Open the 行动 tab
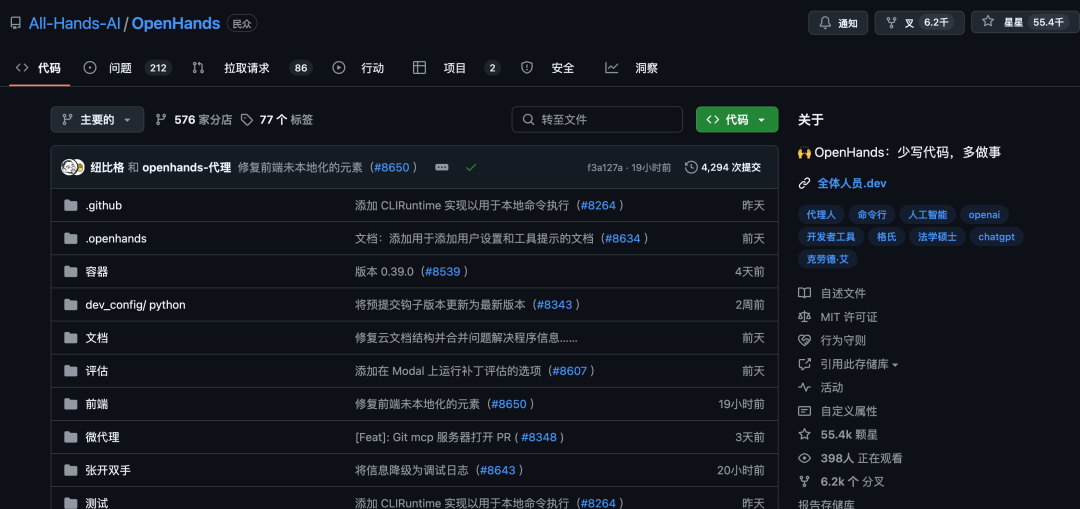This screenshot has height=509, width=1080. pyautogui.click(x=358, y=67)
